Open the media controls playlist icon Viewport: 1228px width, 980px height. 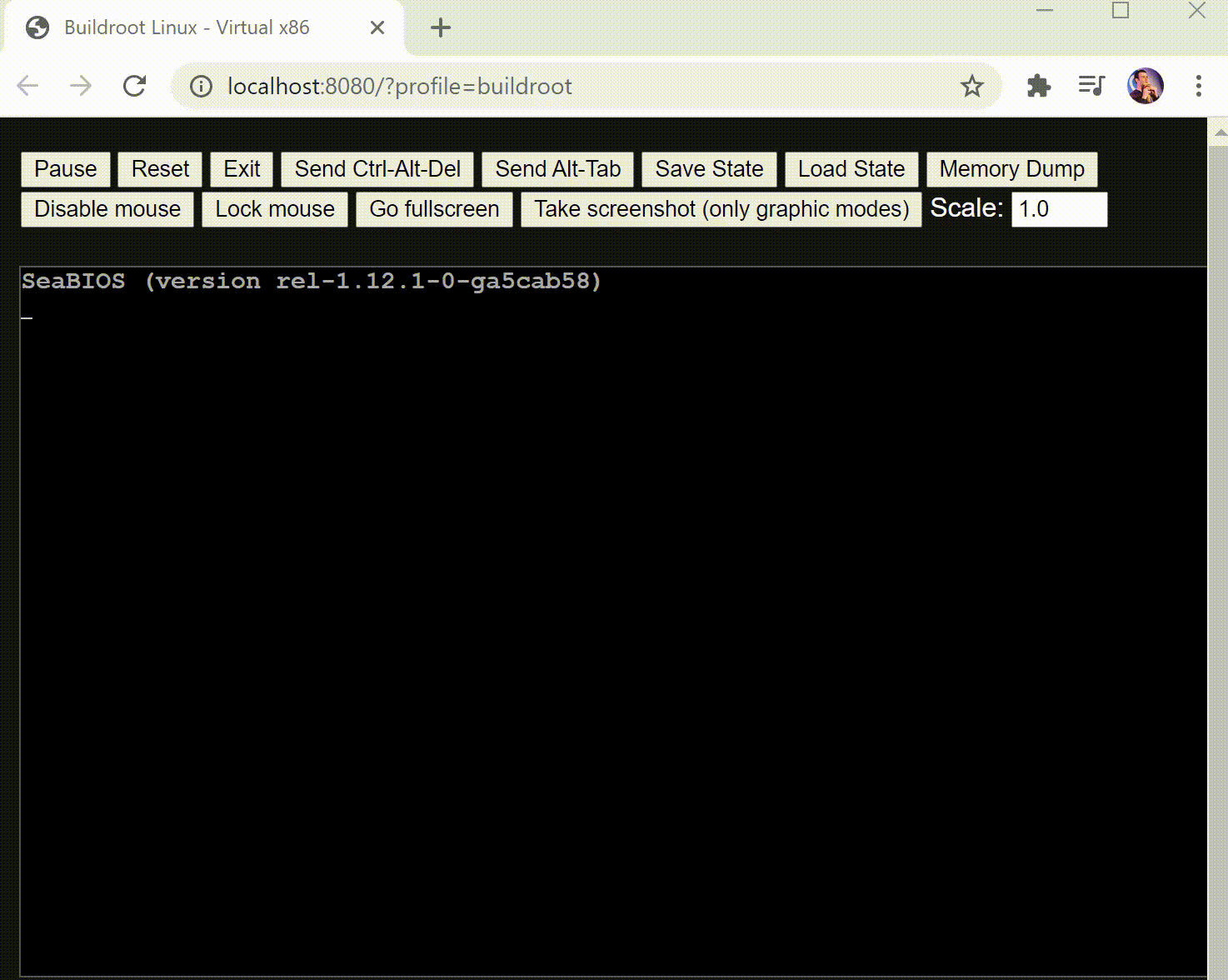pyautogui.click(x=1091, y=86)
